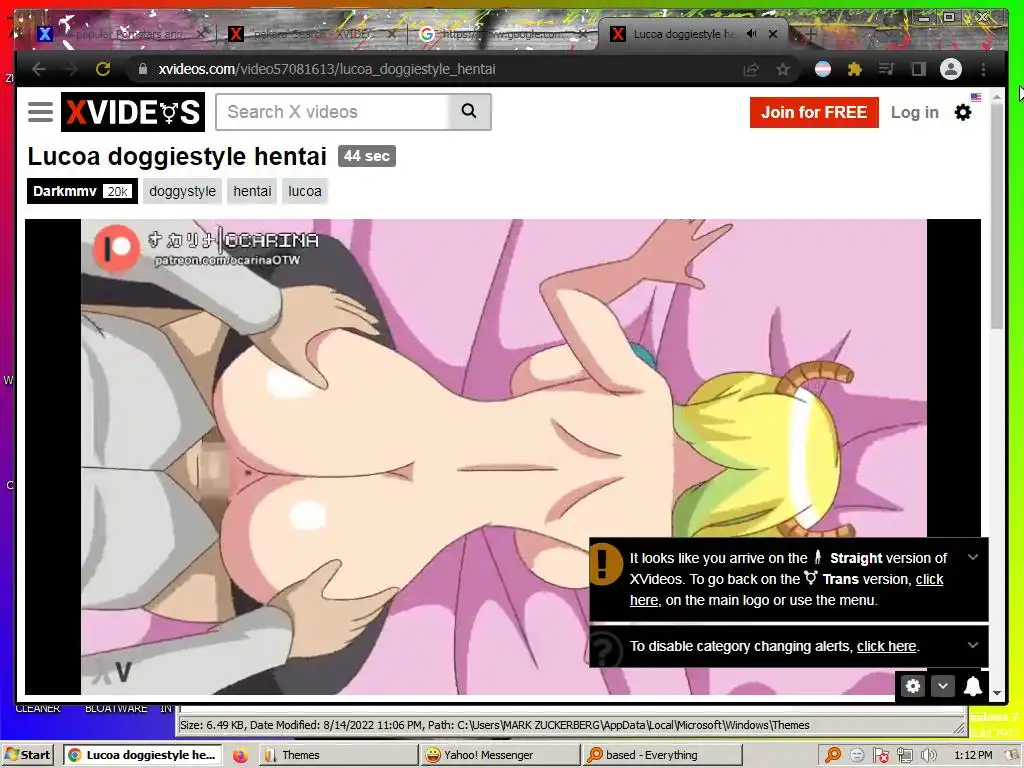Image resolution: width=1024 pixels, height=768 pixels.
Task: Focus the Search X videos field
Action: [332, 112]
